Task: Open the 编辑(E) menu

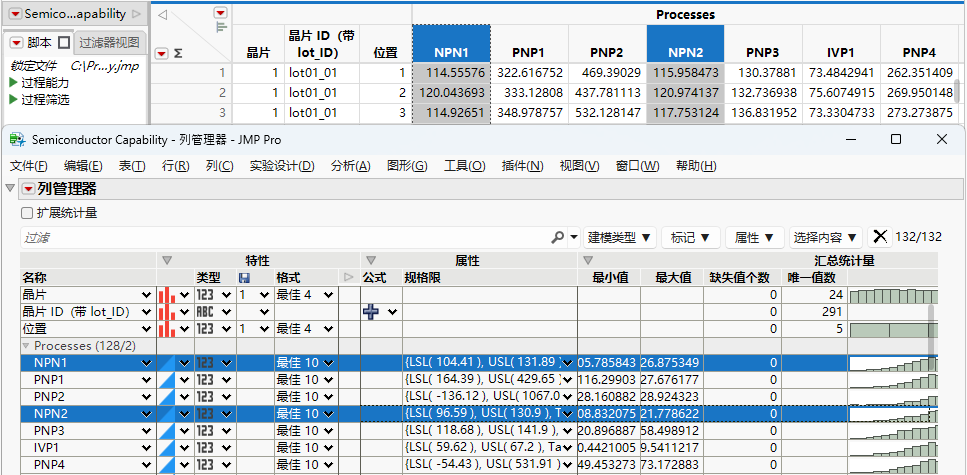Action: [83, 166]
